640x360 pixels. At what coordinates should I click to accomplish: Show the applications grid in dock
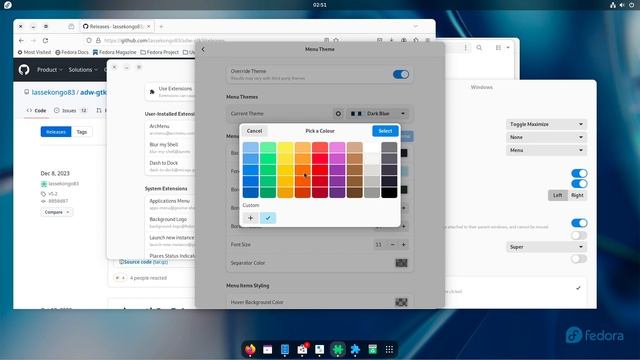[x=389, y=349]
